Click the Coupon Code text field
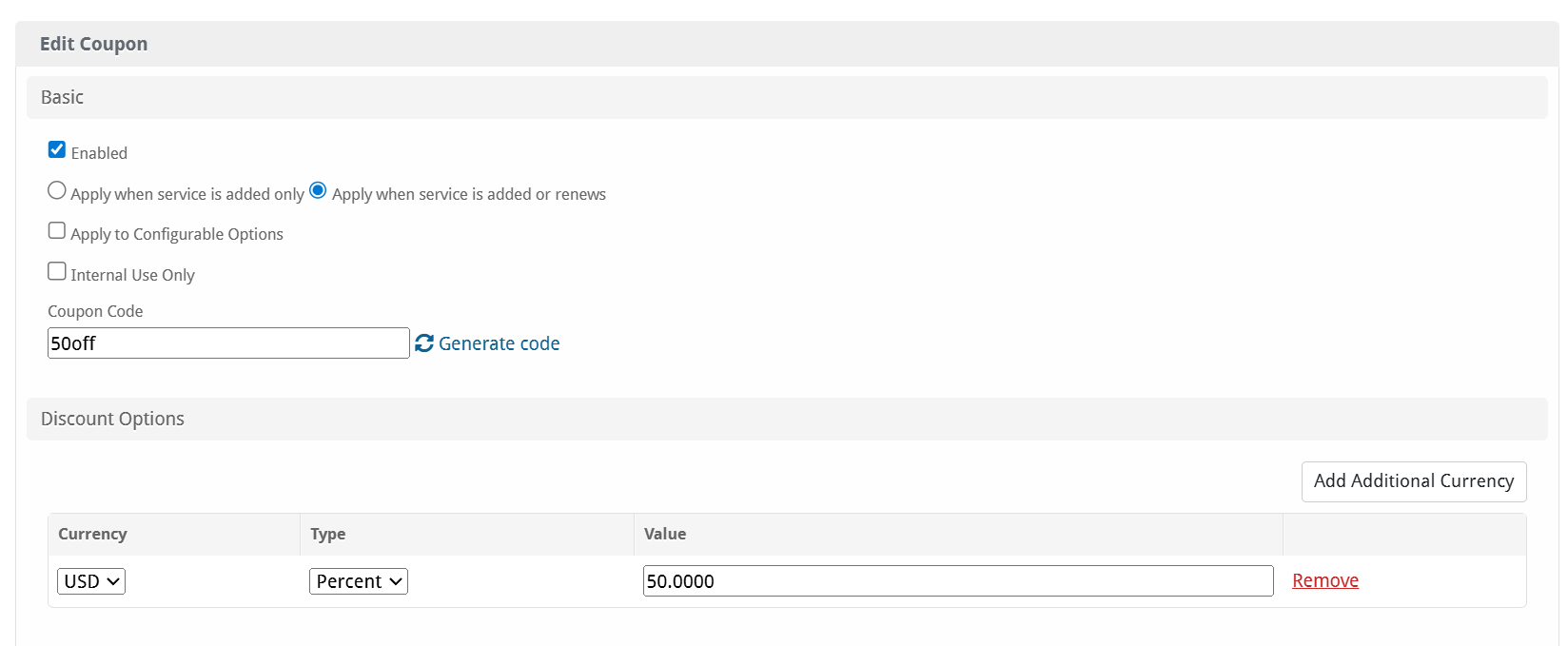 (x=228, y=343)
